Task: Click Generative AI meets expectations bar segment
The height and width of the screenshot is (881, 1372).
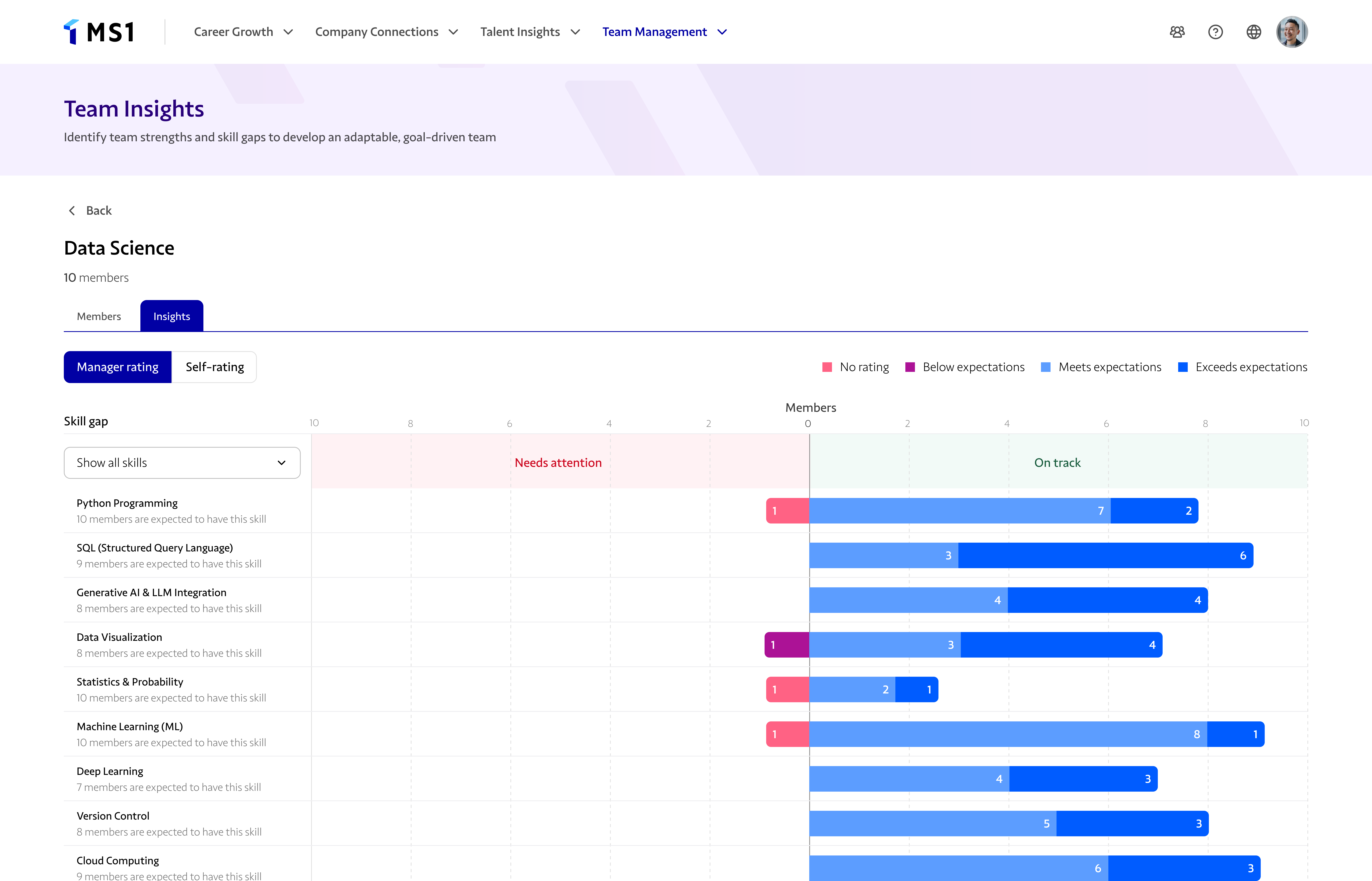Action: 908,600
